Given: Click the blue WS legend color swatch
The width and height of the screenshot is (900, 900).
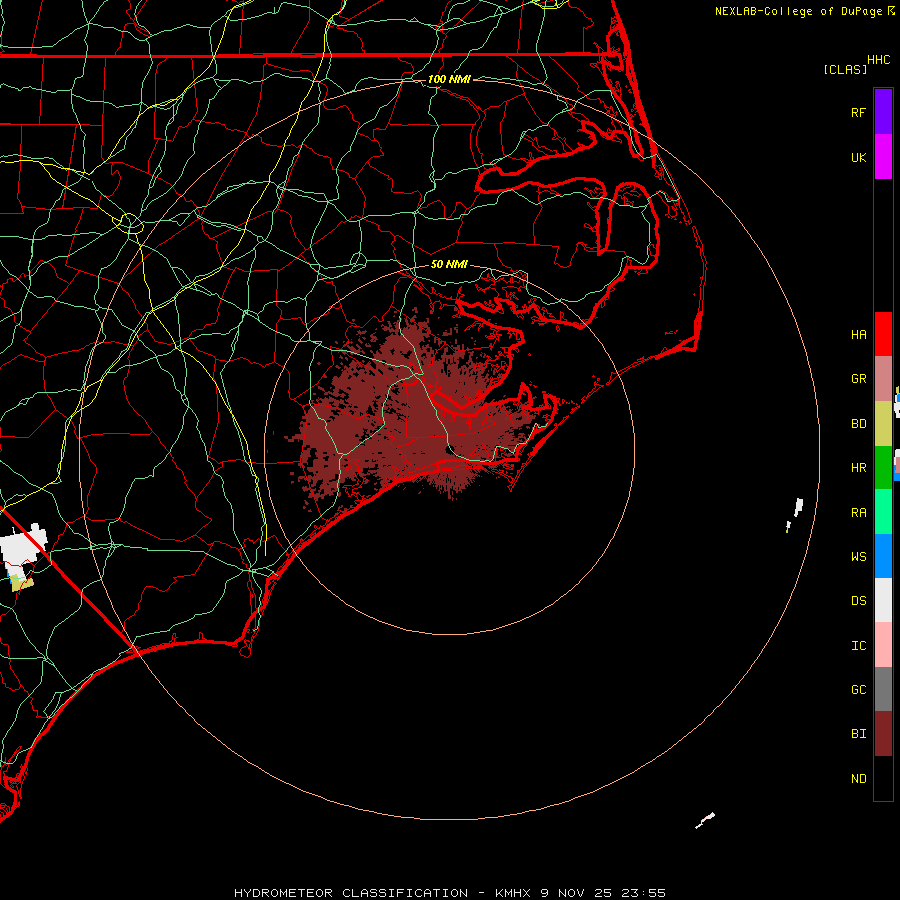Looking at the screenshot, I should pos(883,556).
